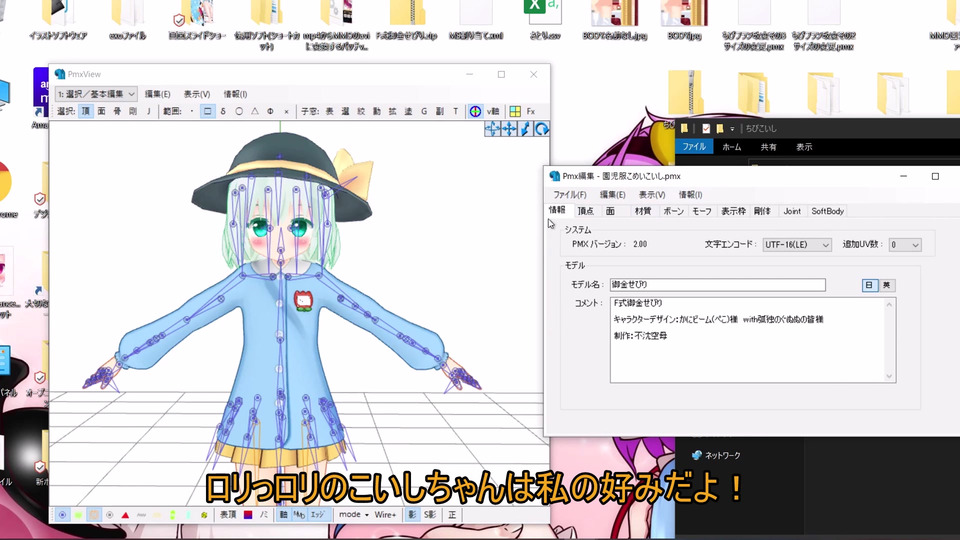Click the second four-way move arrows icon
This screenshot has width=960, height=540.
click(509, 129)
